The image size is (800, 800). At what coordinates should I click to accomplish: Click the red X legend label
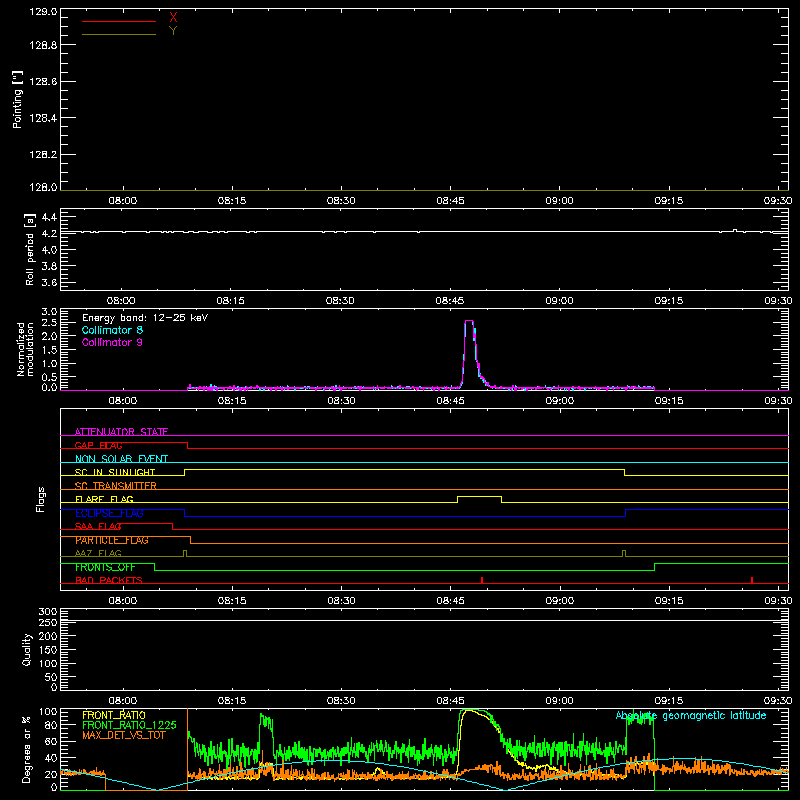[173, 18]
